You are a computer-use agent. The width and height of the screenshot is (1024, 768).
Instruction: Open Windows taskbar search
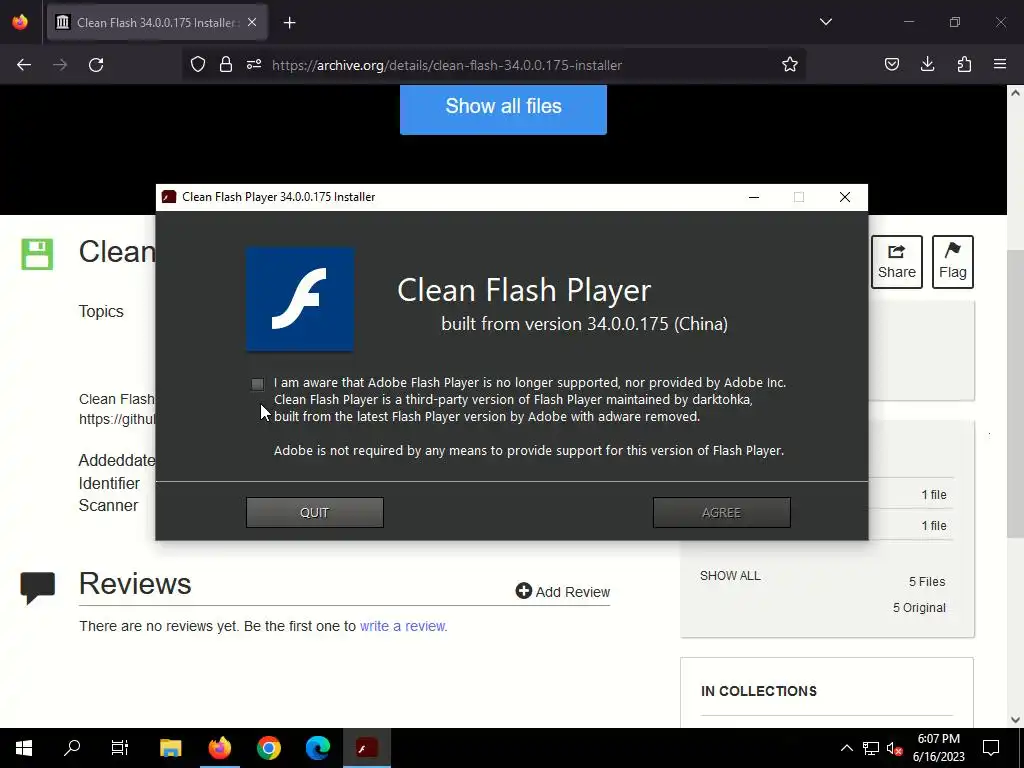pos(72,748)
